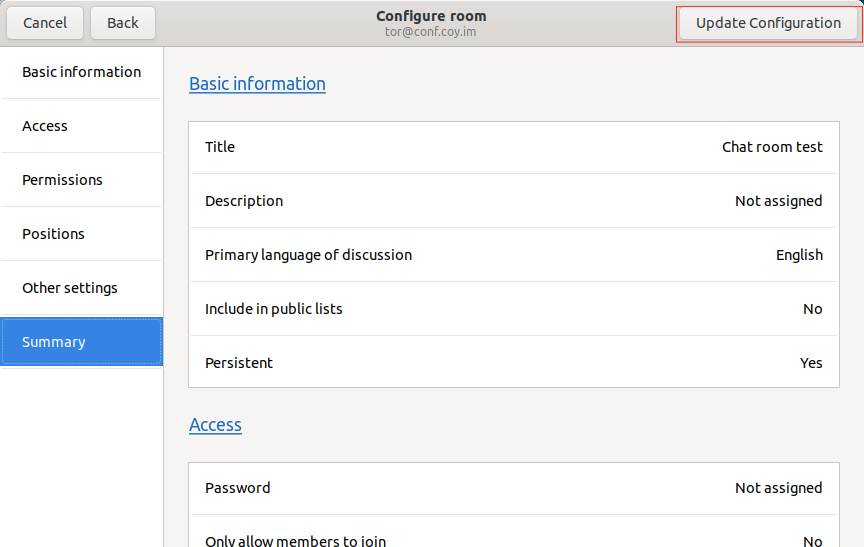Follow the Access heading link
Image resolution: width=864 pixels, height=547 pixels.
(x=215, y=425)
